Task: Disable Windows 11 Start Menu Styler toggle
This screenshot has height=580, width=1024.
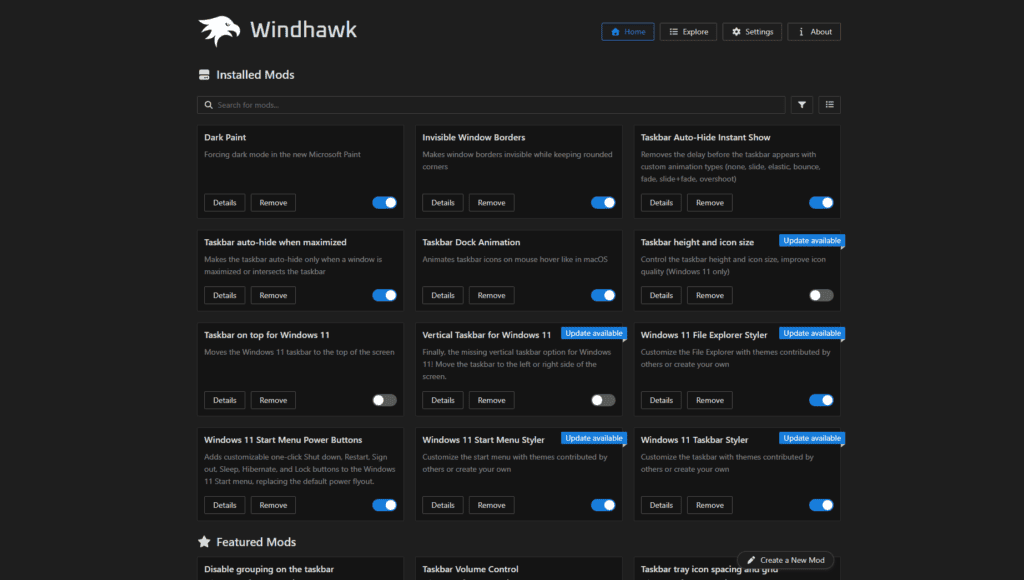Action: tap(603, 505)
